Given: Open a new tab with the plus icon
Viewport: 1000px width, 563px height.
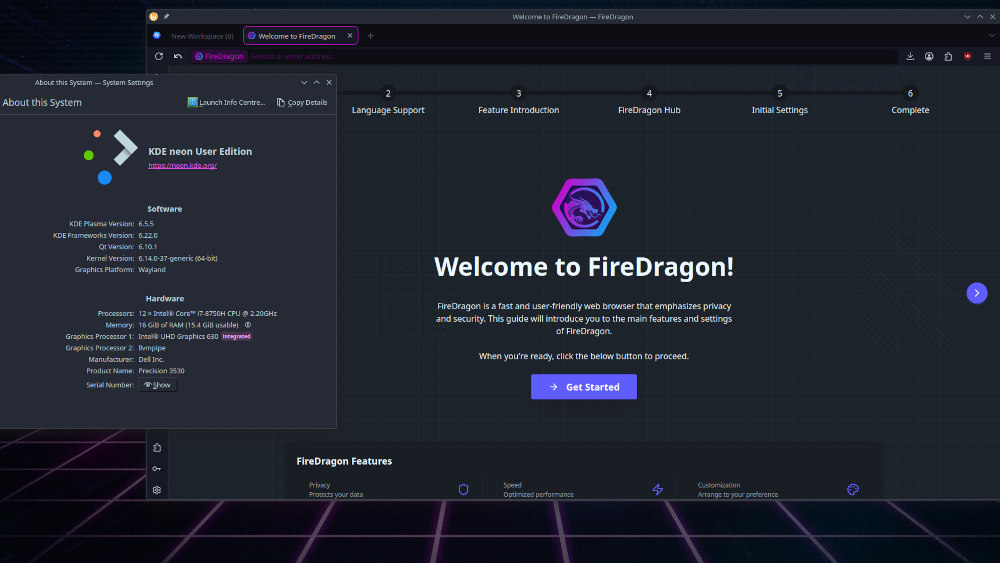Looking at the screenshot, I should point(371,36).
